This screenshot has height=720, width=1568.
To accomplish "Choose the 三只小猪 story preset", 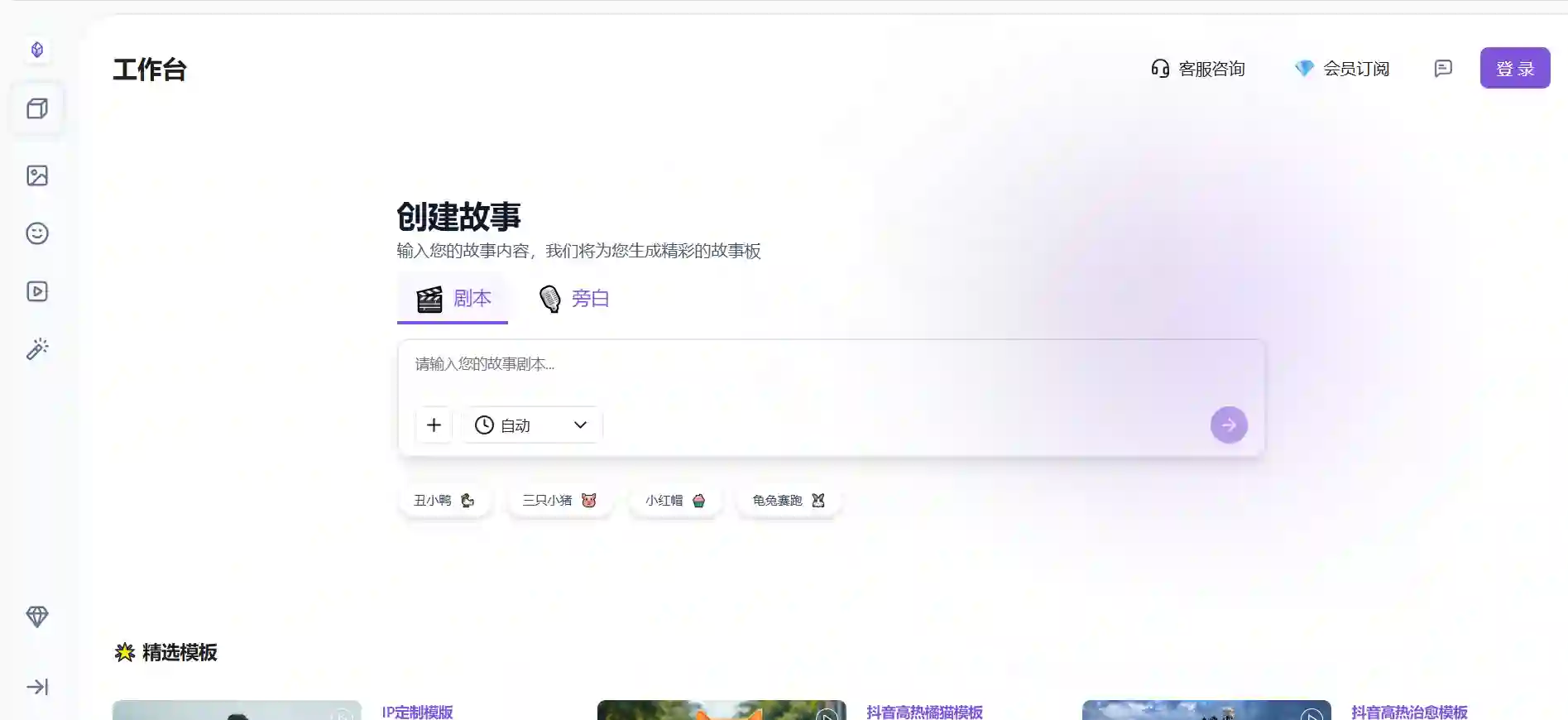I will (559, 501).
